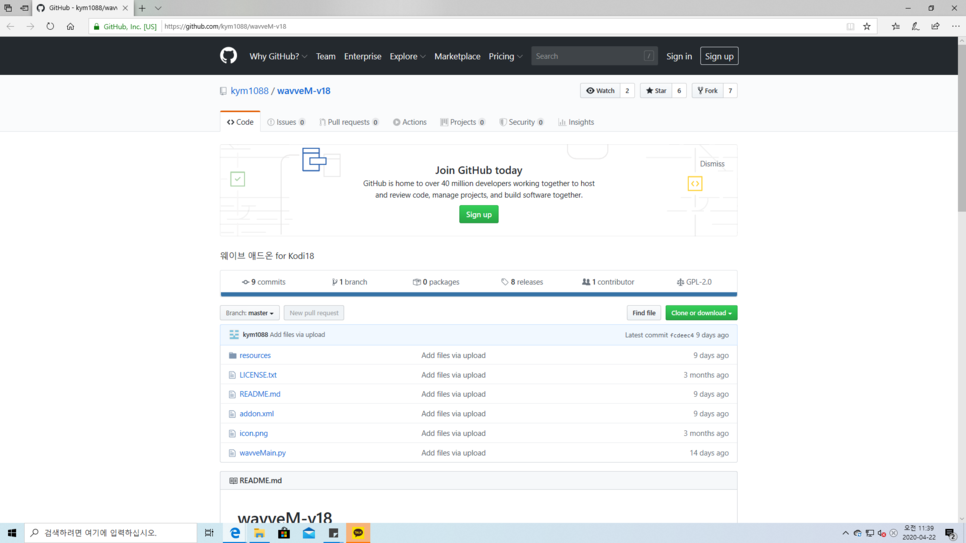The image size is (966, 543).
Task: Open Mail app from taskbar
Action: [x=309, y=533]
